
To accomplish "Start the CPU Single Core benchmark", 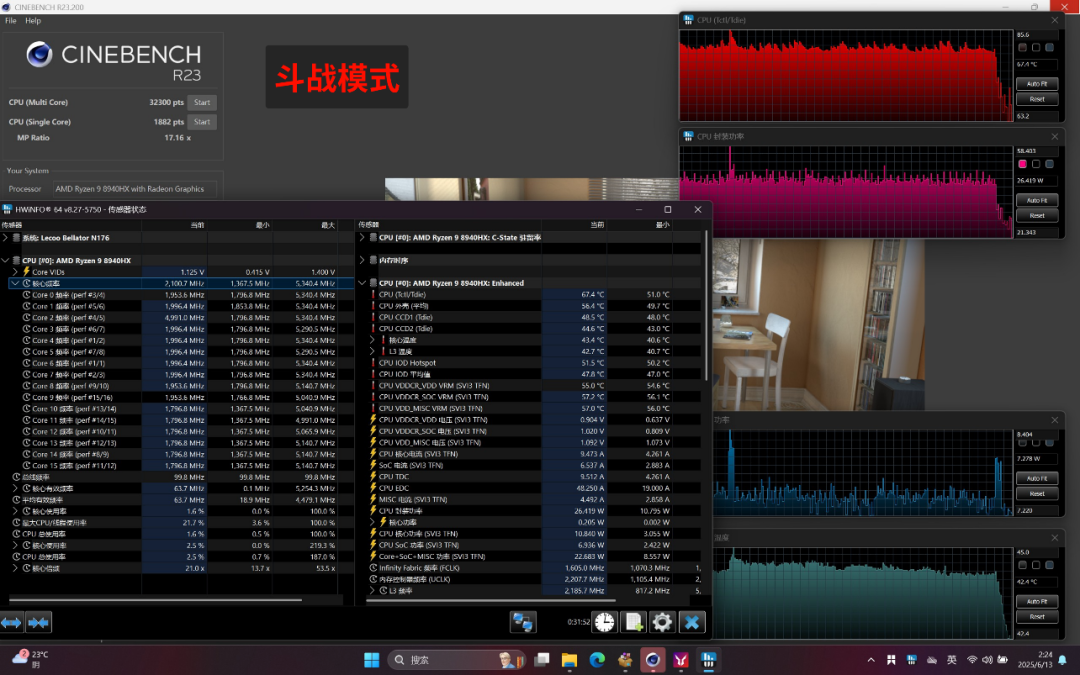I will (x=202, y=122).
